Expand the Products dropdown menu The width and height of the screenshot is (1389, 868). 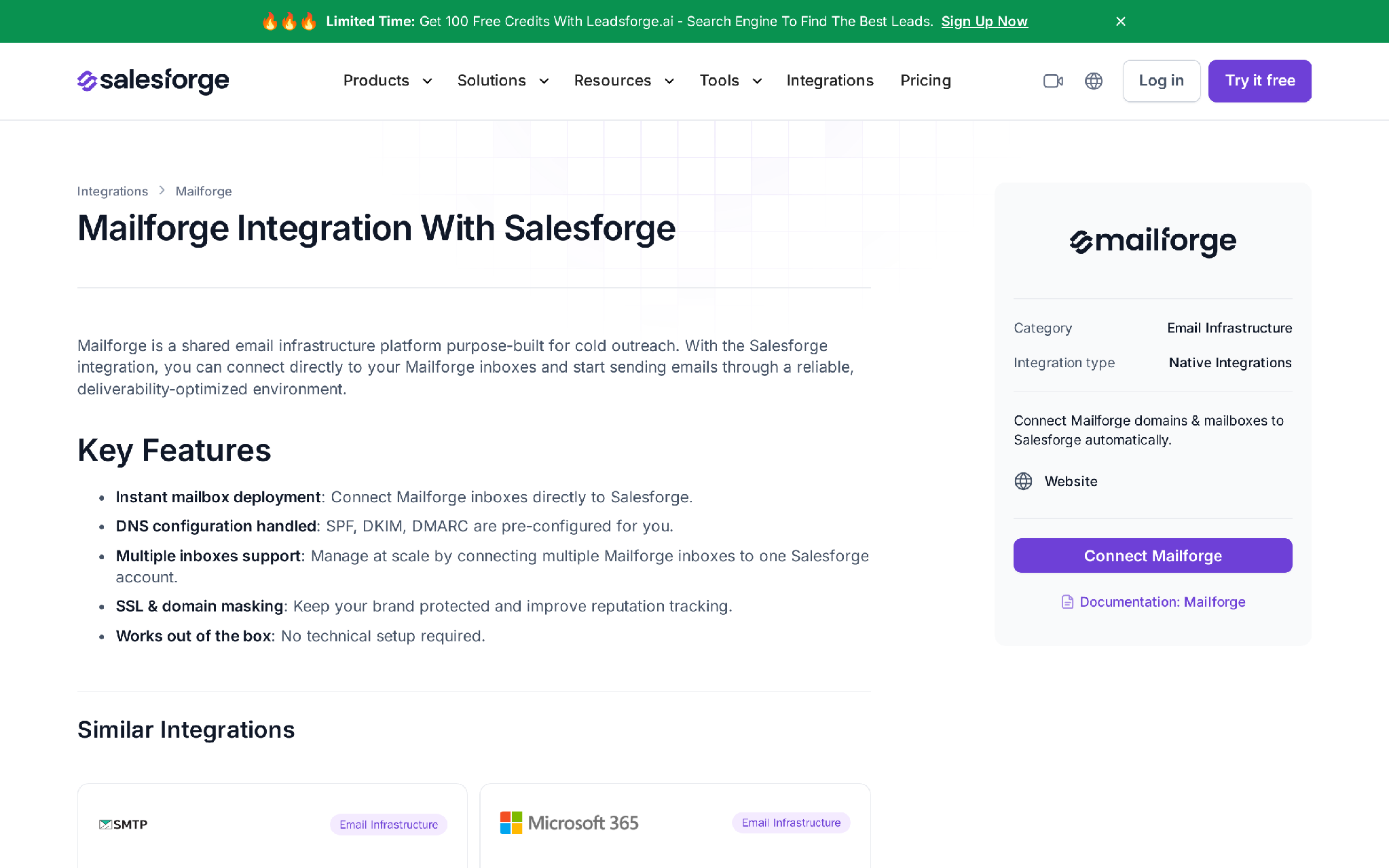[388, 81]
